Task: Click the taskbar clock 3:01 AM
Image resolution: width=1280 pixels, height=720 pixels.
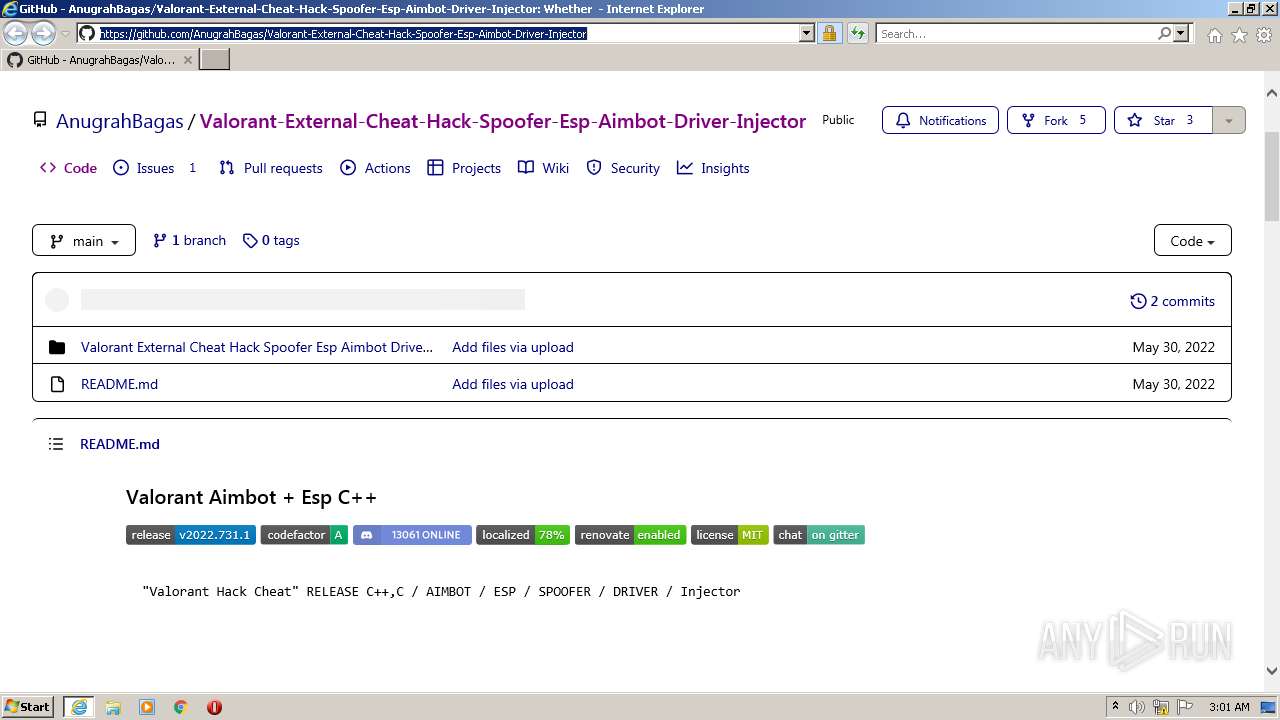Action: 1229,707
